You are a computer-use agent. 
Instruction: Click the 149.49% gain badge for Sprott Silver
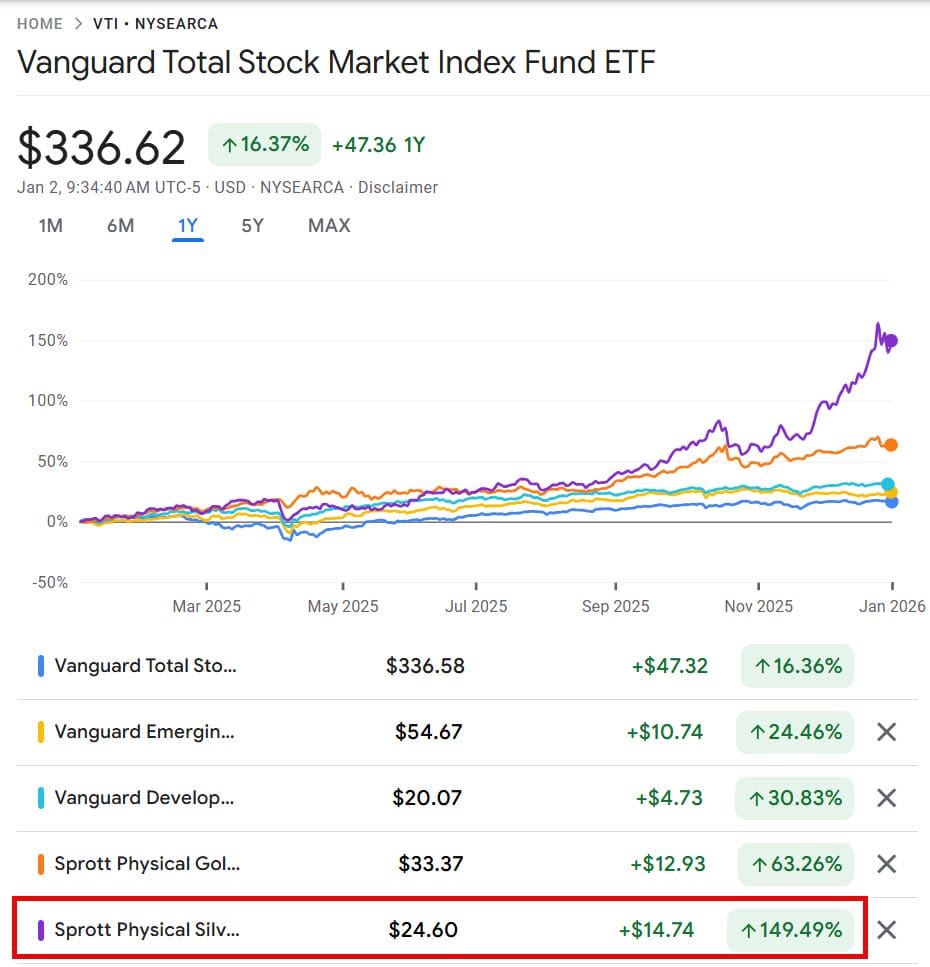coord(790,930)
